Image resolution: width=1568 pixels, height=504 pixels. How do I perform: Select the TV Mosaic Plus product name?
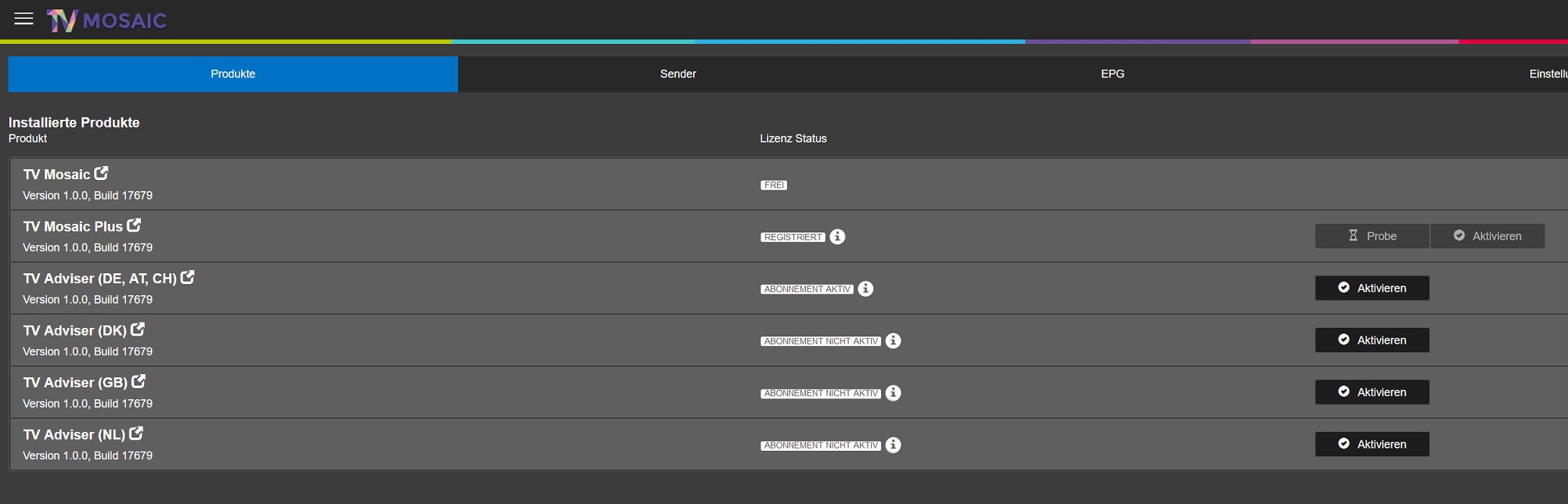point(73,226)
